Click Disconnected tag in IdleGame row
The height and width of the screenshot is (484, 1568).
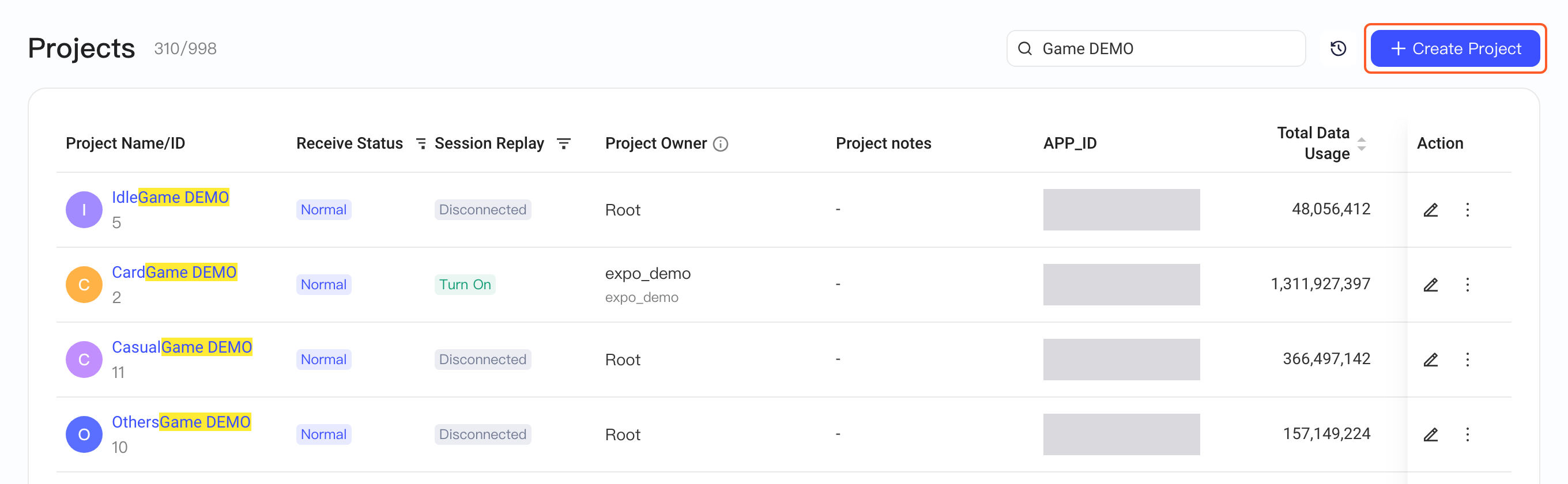pos(483,210)
